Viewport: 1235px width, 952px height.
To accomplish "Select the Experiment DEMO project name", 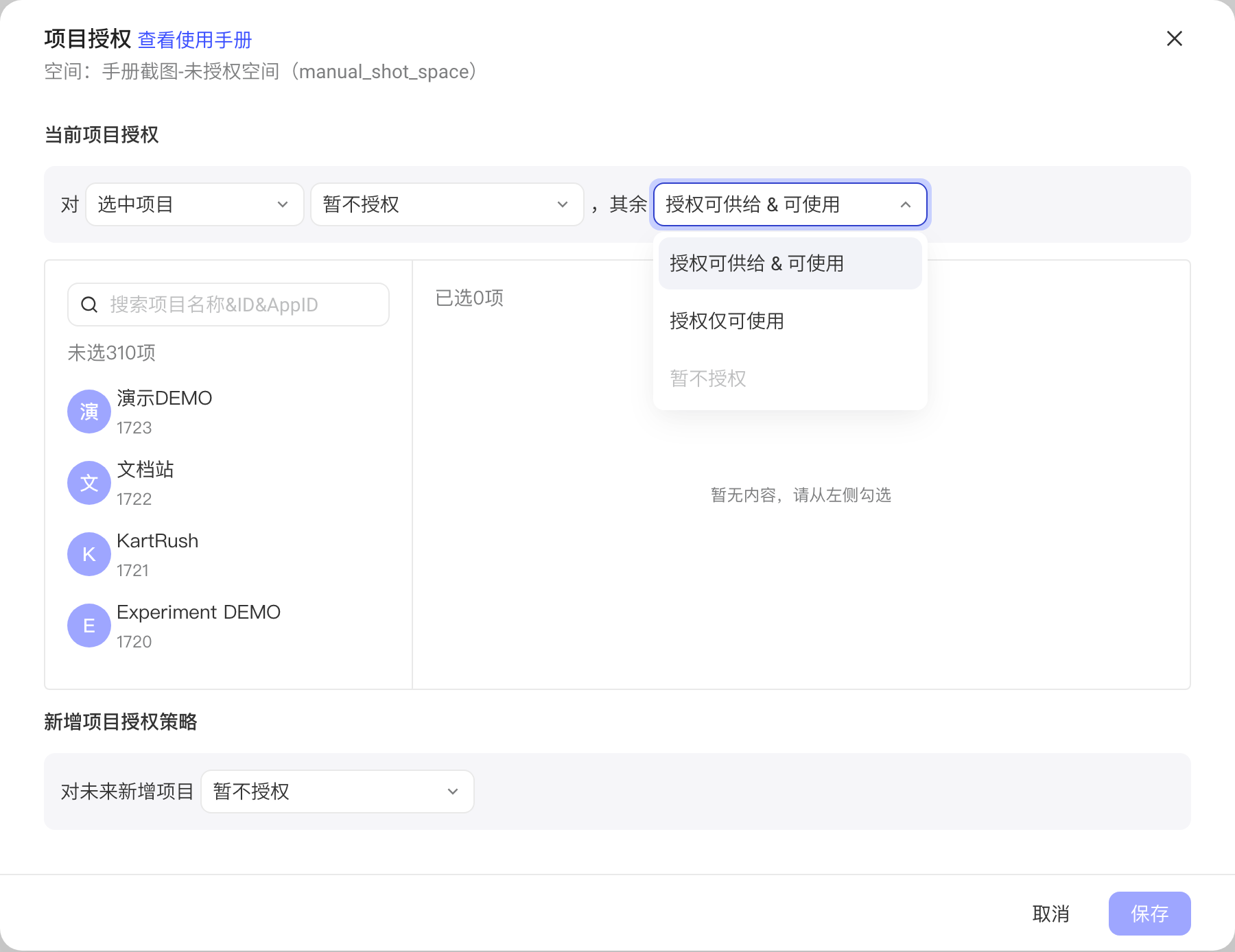I will click(x=199, y=612).
